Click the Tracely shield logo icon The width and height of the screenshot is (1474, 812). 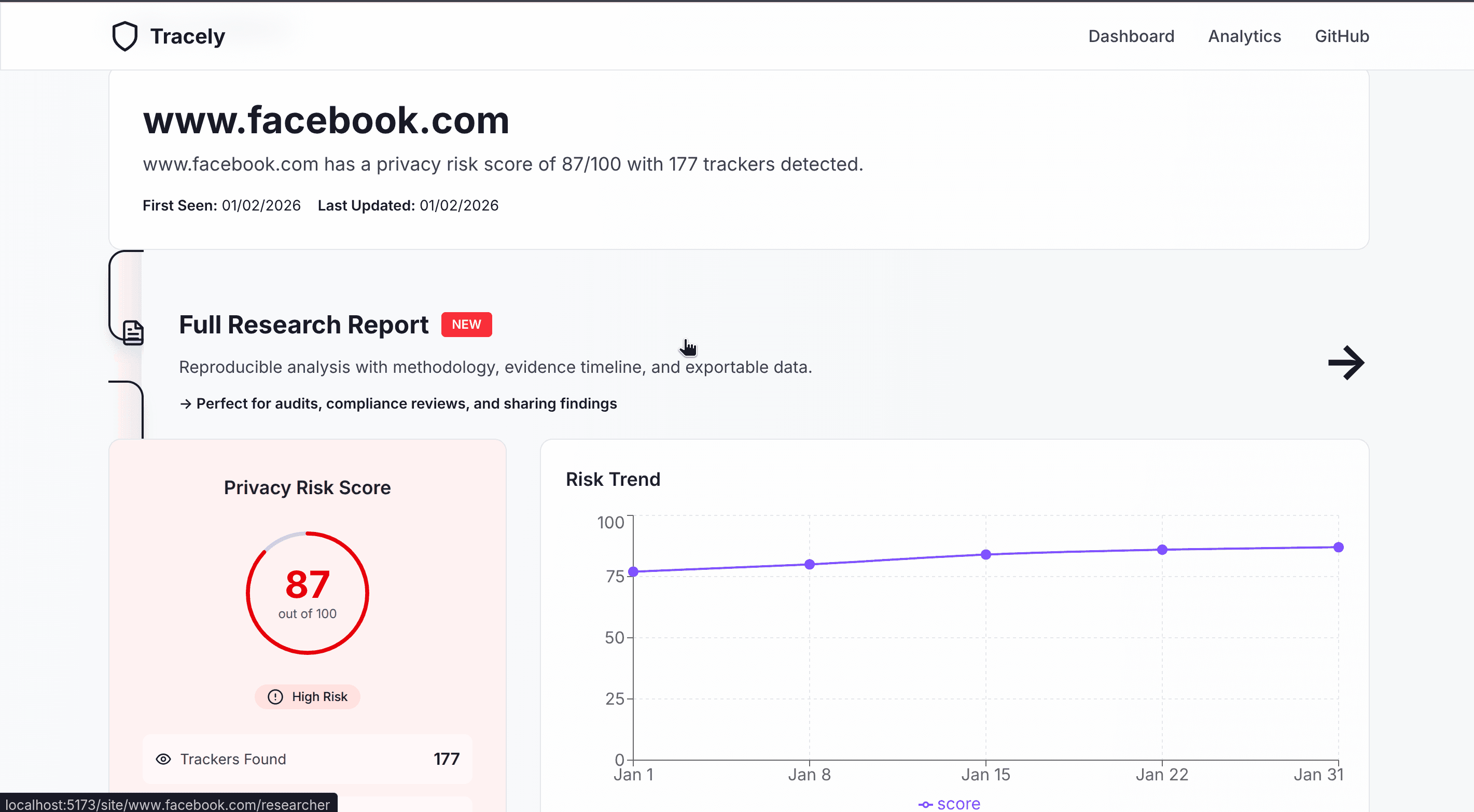pos(125,36)
